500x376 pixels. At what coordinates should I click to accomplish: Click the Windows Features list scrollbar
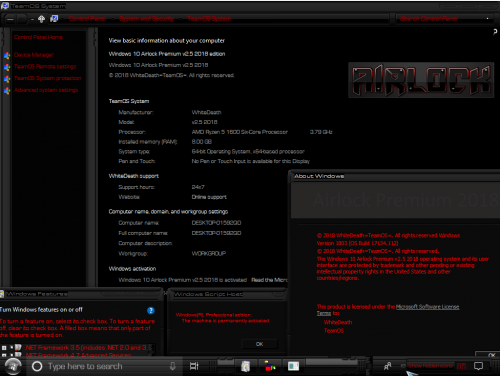(151, 350)
